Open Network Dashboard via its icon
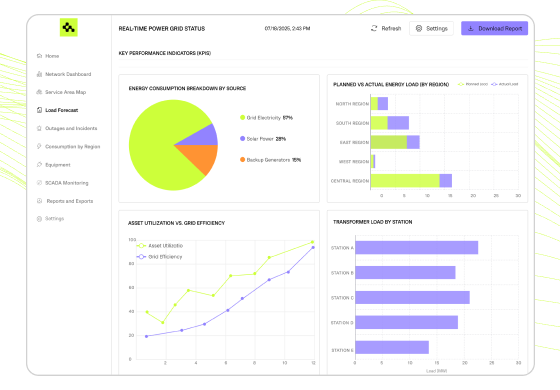560x390 pixels. (39, 74)
